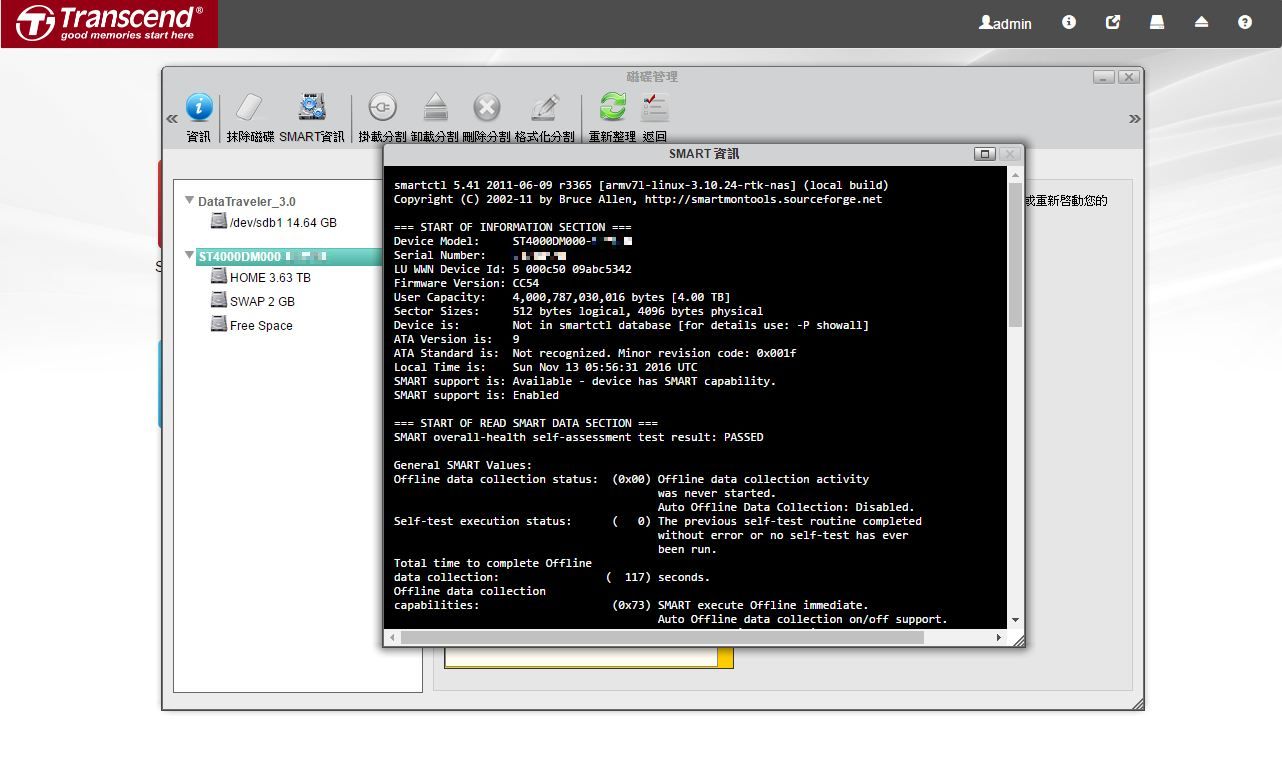
Task: Click the 'SMART support is: Enabled' line
Action: pos(476,395)
